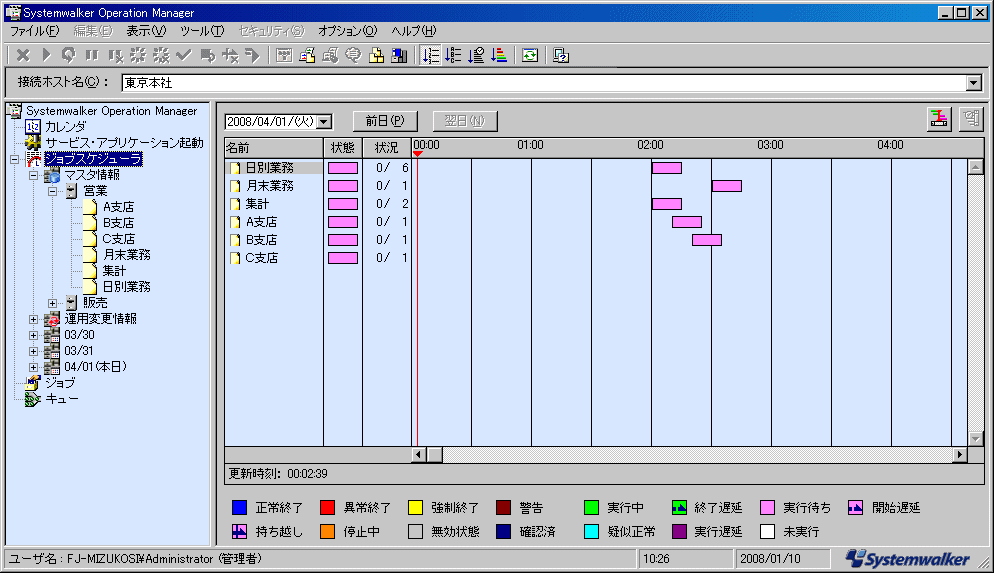
Task: Select 集計 folder in tree
Action: pyautogui.click(x=114, y=271)
